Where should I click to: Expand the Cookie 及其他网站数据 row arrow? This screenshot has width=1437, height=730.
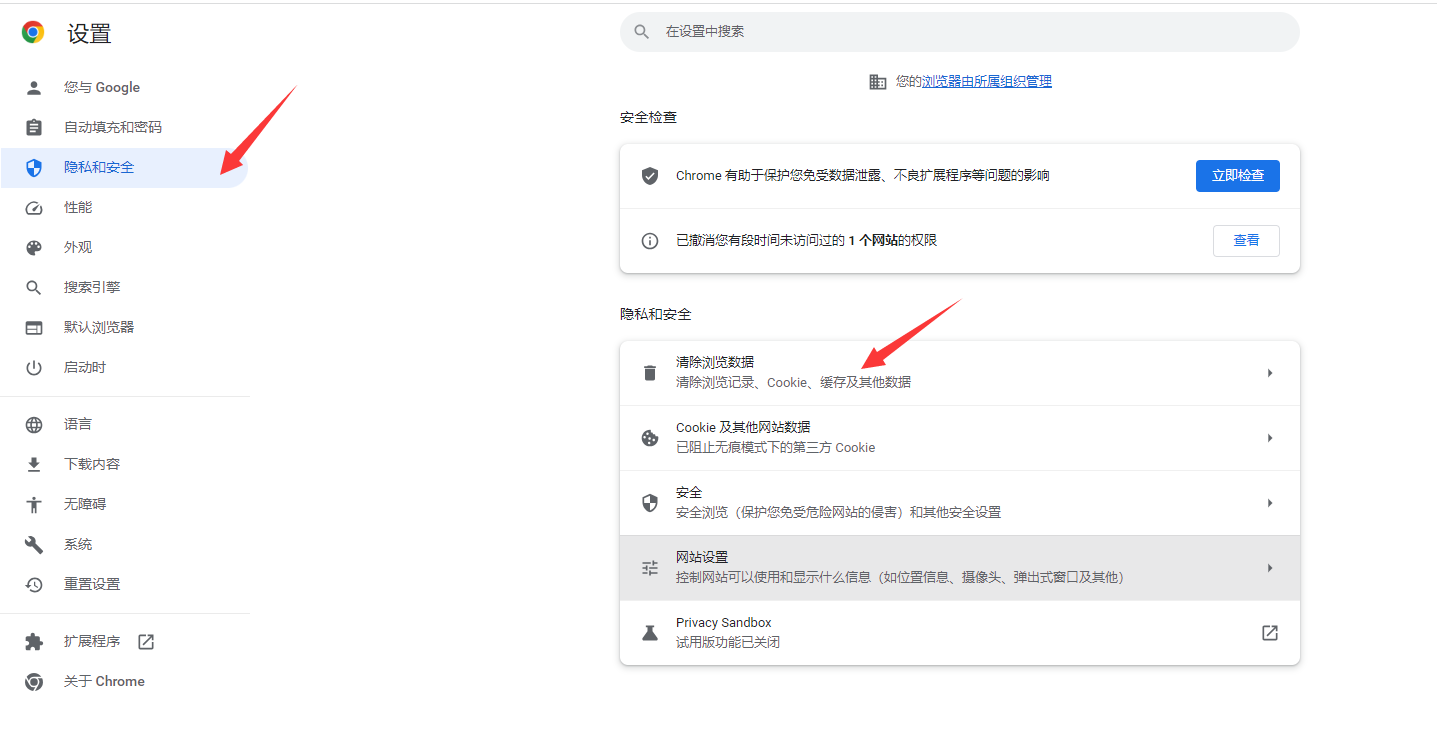coord(1270,438)
